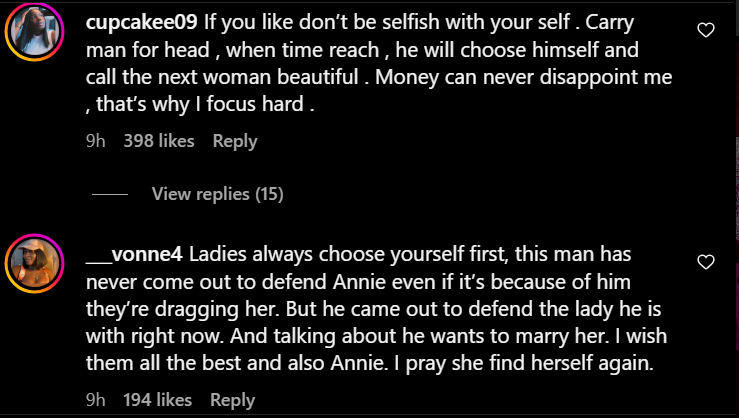Click the ___vonne4 username
The height and width of the screenshot is (418, 739).
coord(134,255)
